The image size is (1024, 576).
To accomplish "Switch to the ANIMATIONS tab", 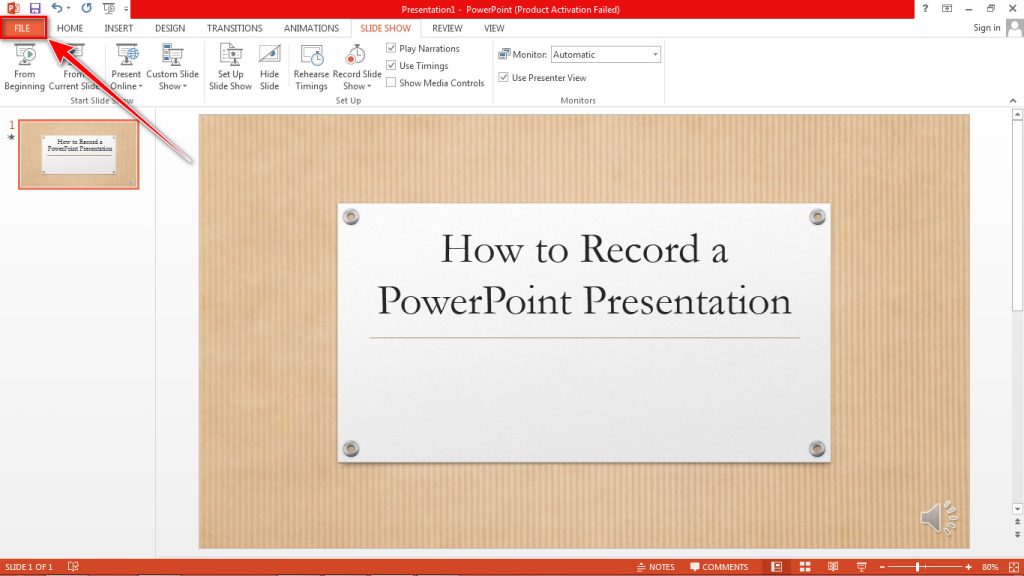I will click(x=311, y=28).
